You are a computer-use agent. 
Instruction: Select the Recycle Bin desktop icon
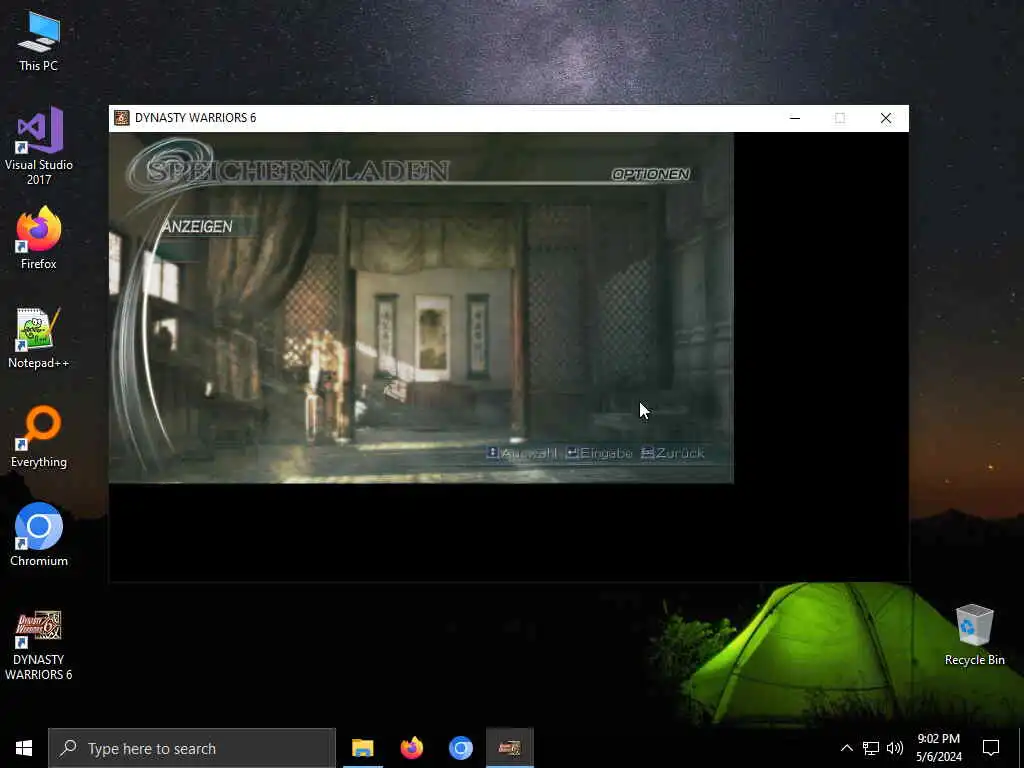pos(974,635)
